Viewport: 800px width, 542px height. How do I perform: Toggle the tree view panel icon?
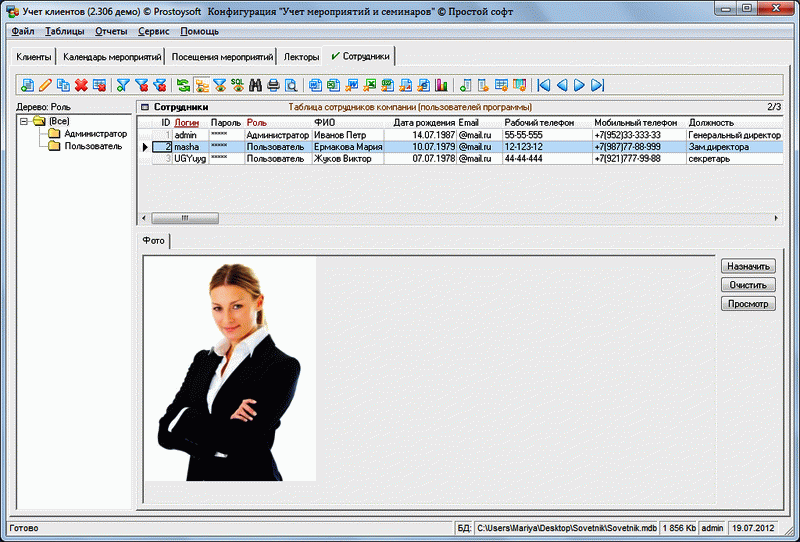pyautogui.click(x=202, y=85)
